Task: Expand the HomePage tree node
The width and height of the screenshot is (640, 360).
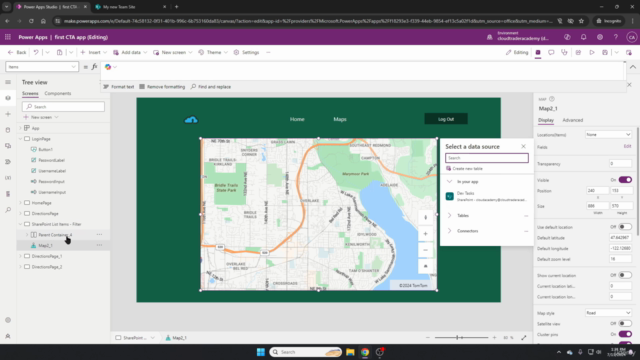Action: point(20,203)
